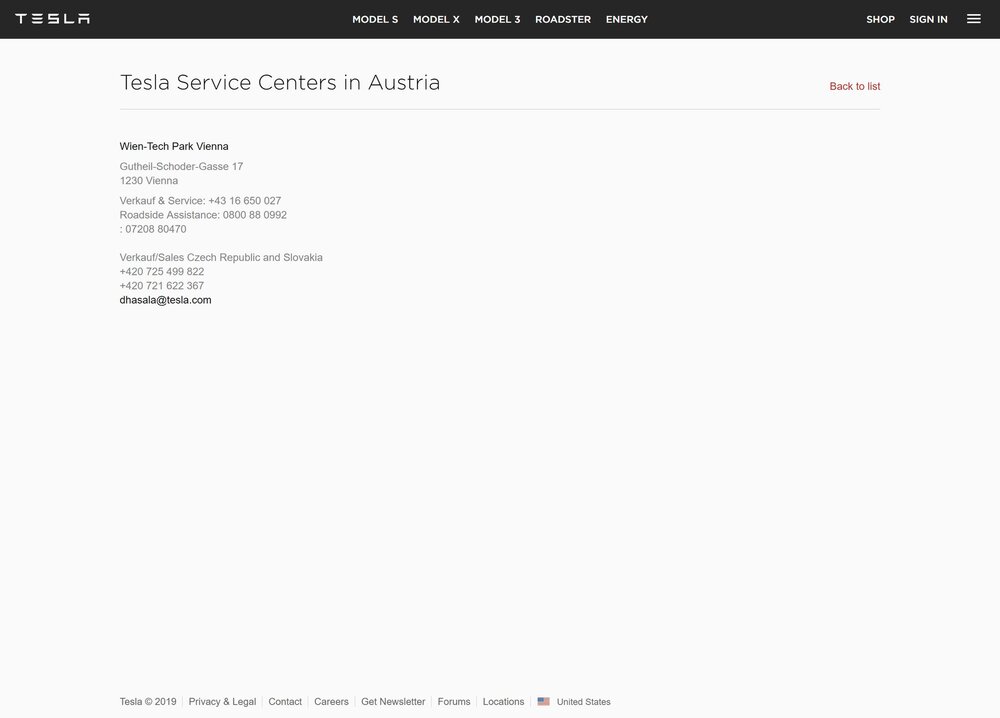This screenshot has height=718, width=1000.
Task: Open Locations footer link
Action: coord(503,701)
